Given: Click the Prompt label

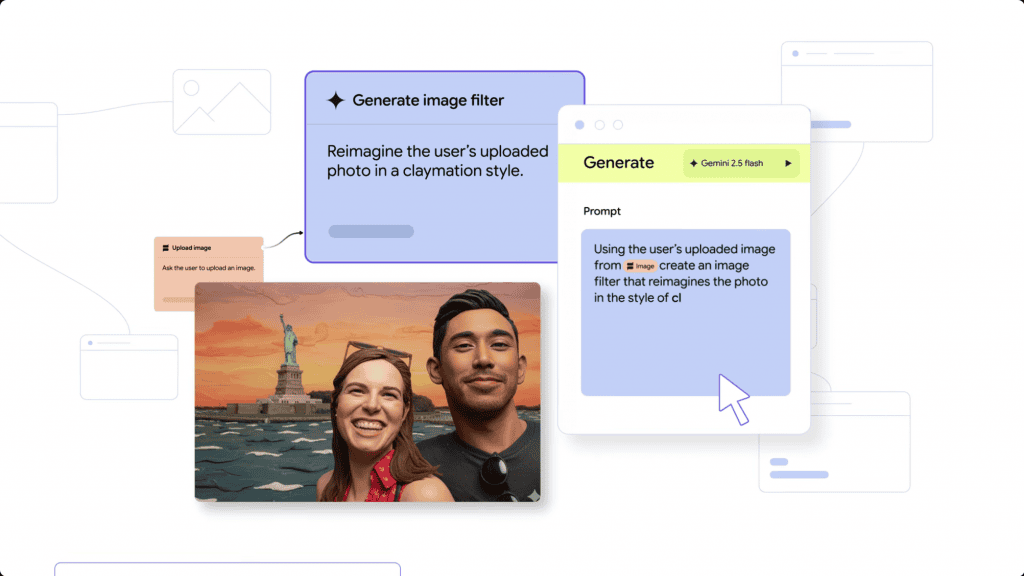Looking at the screenshot, I should pos(602,211).
